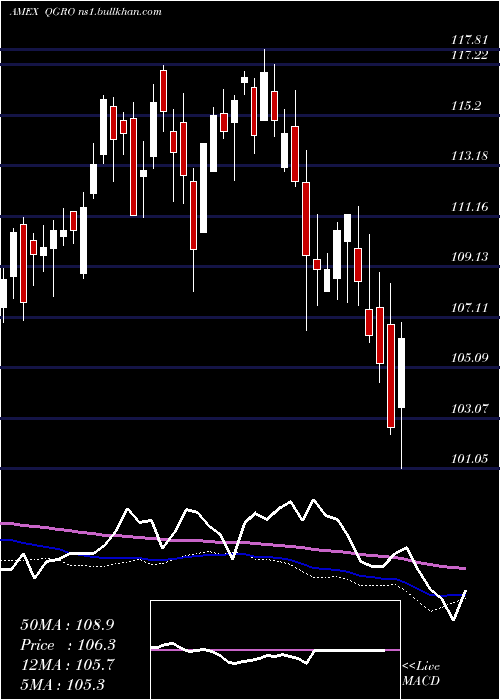
Task: Click the 117.81 price level label
Action: point(469,41)
